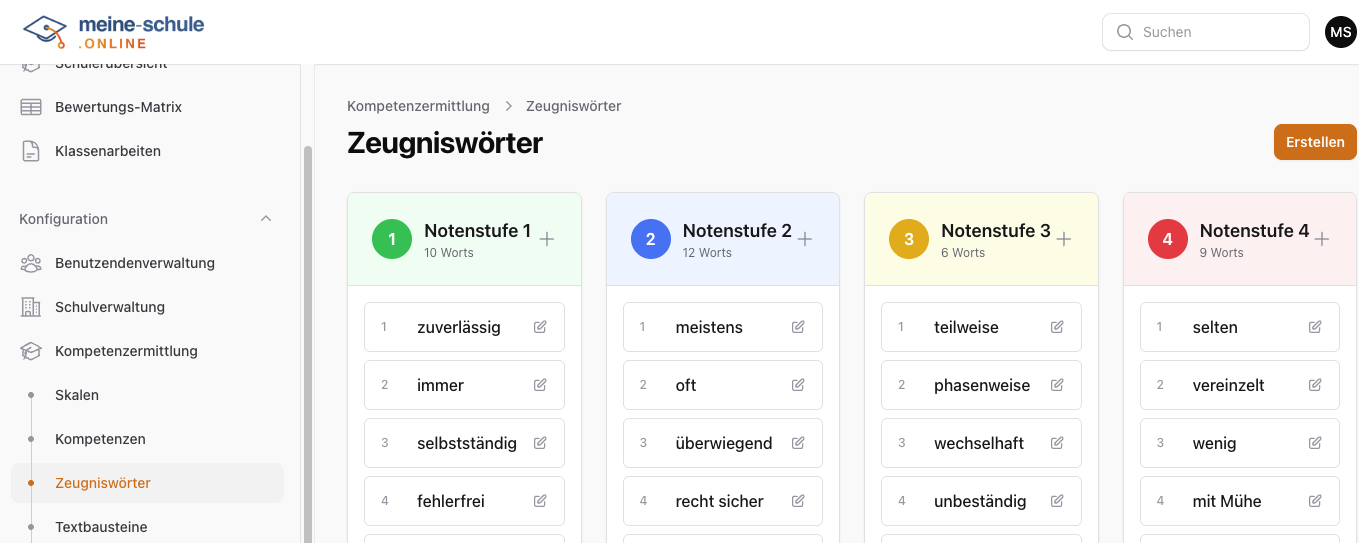Edit the word 'fehlerfrei'
Image resolution: width=1359 pixels, height=543 pixels.
point(540,501)
